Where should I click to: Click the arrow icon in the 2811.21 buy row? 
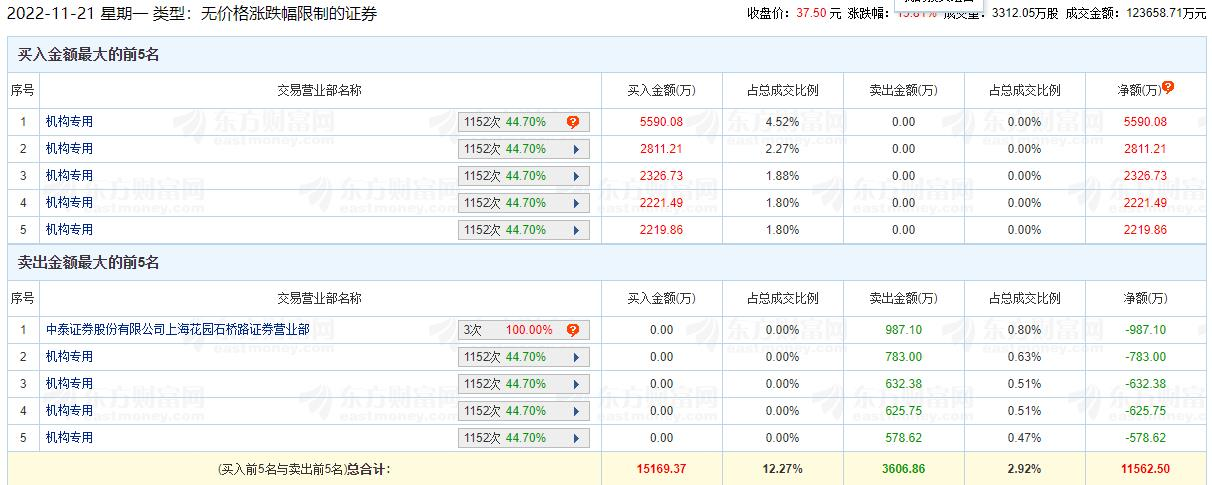click(576, 149)
